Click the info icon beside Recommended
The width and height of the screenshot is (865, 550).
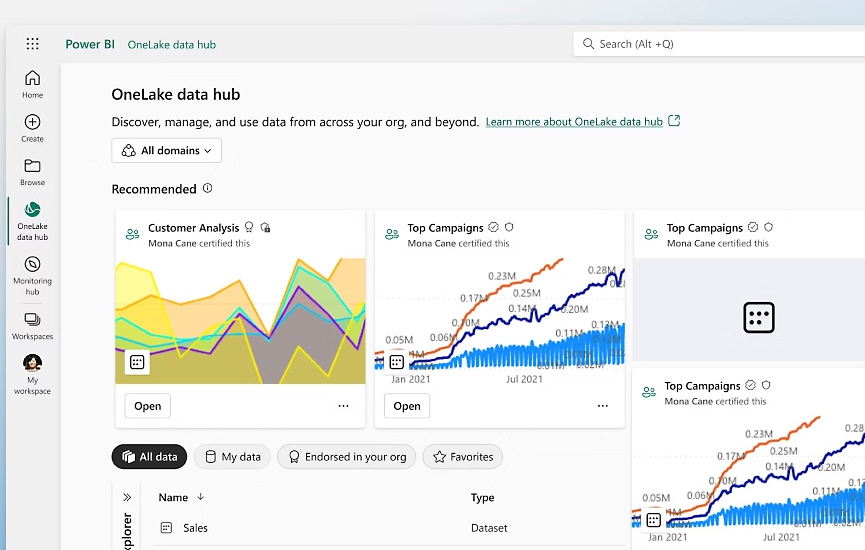[208, 188]
